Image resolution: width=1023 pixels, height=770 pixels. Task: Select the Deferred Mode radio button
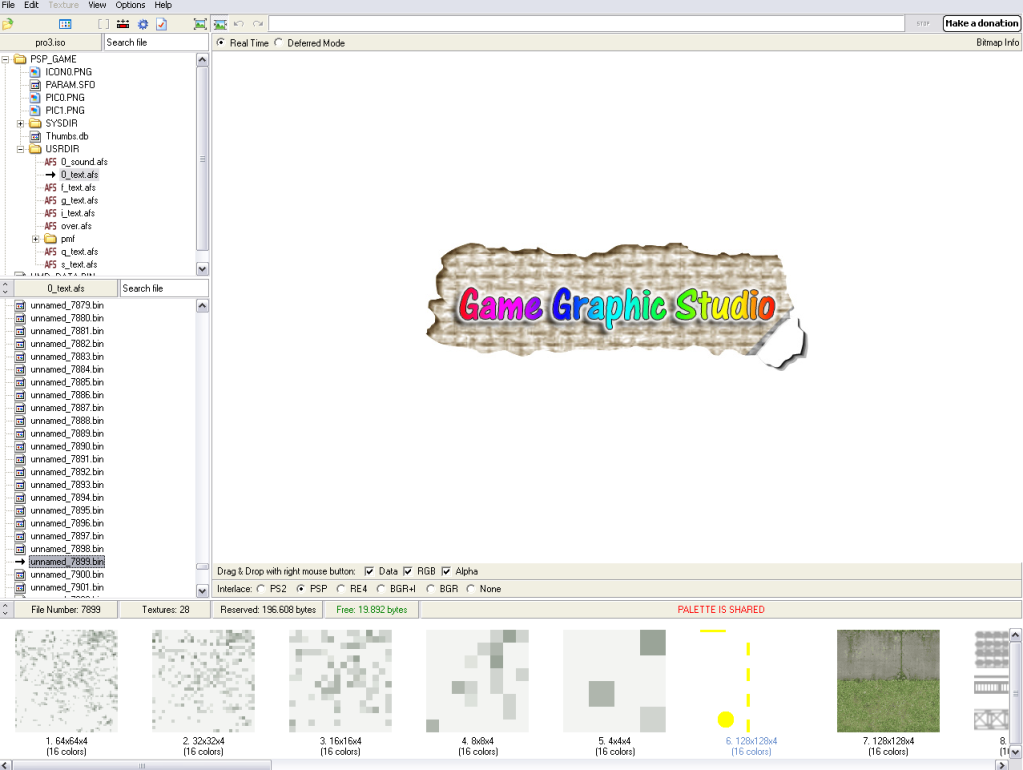point(279,42)
